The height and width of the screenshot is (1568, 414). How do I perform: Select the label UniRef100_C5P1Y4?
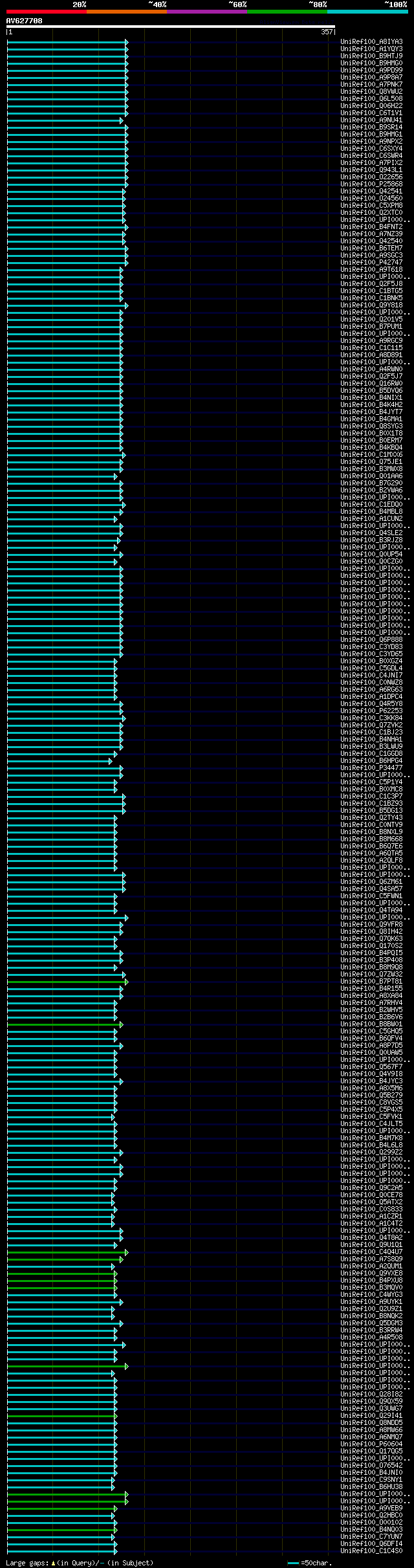coord(371,782)
